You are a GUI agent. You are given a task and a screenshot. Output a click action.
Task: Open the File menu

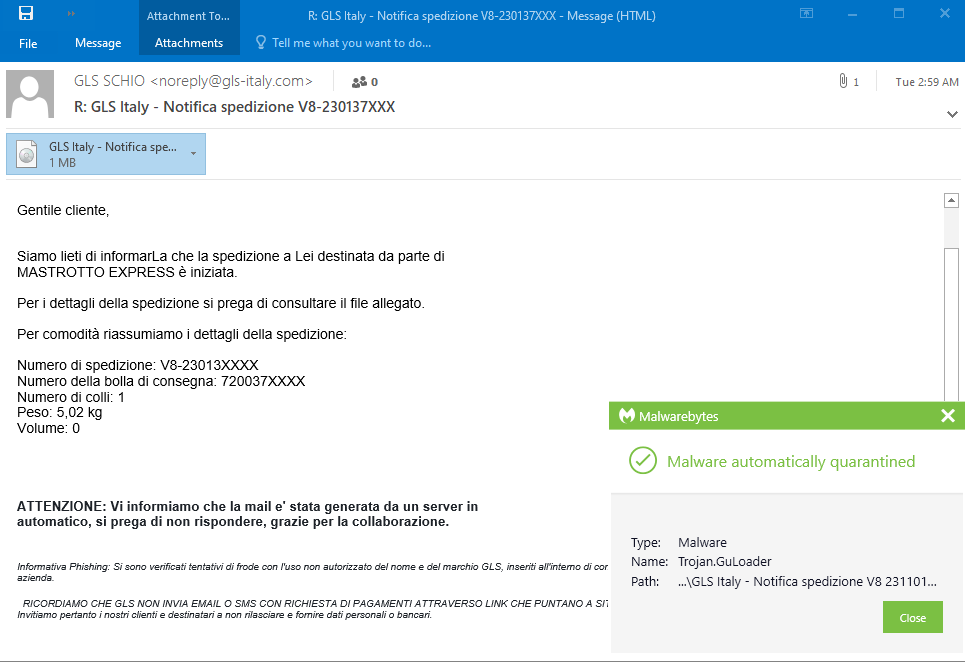coord(28,43)
